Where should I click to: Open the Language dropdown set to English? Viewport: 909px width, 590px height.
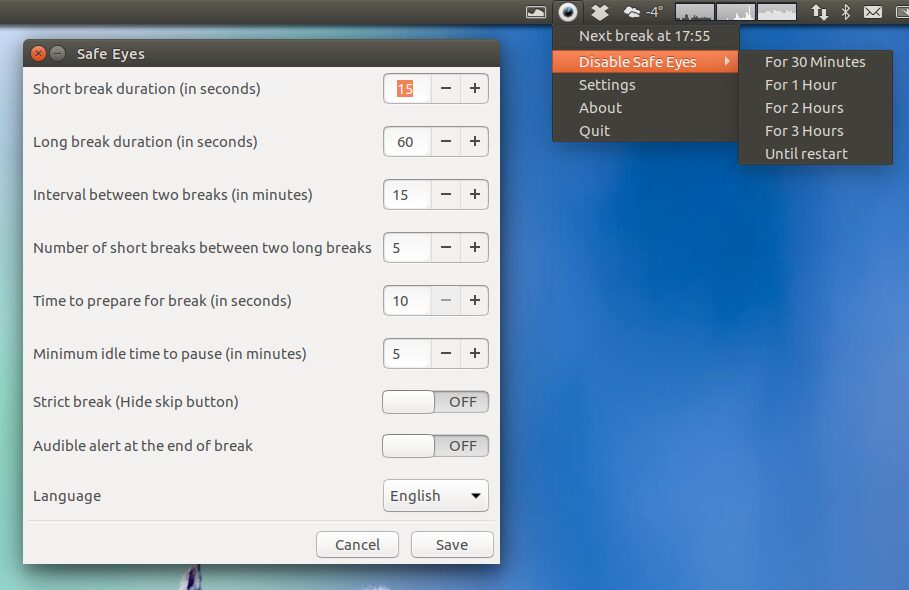pyautogui.click(x=435, y=496)
